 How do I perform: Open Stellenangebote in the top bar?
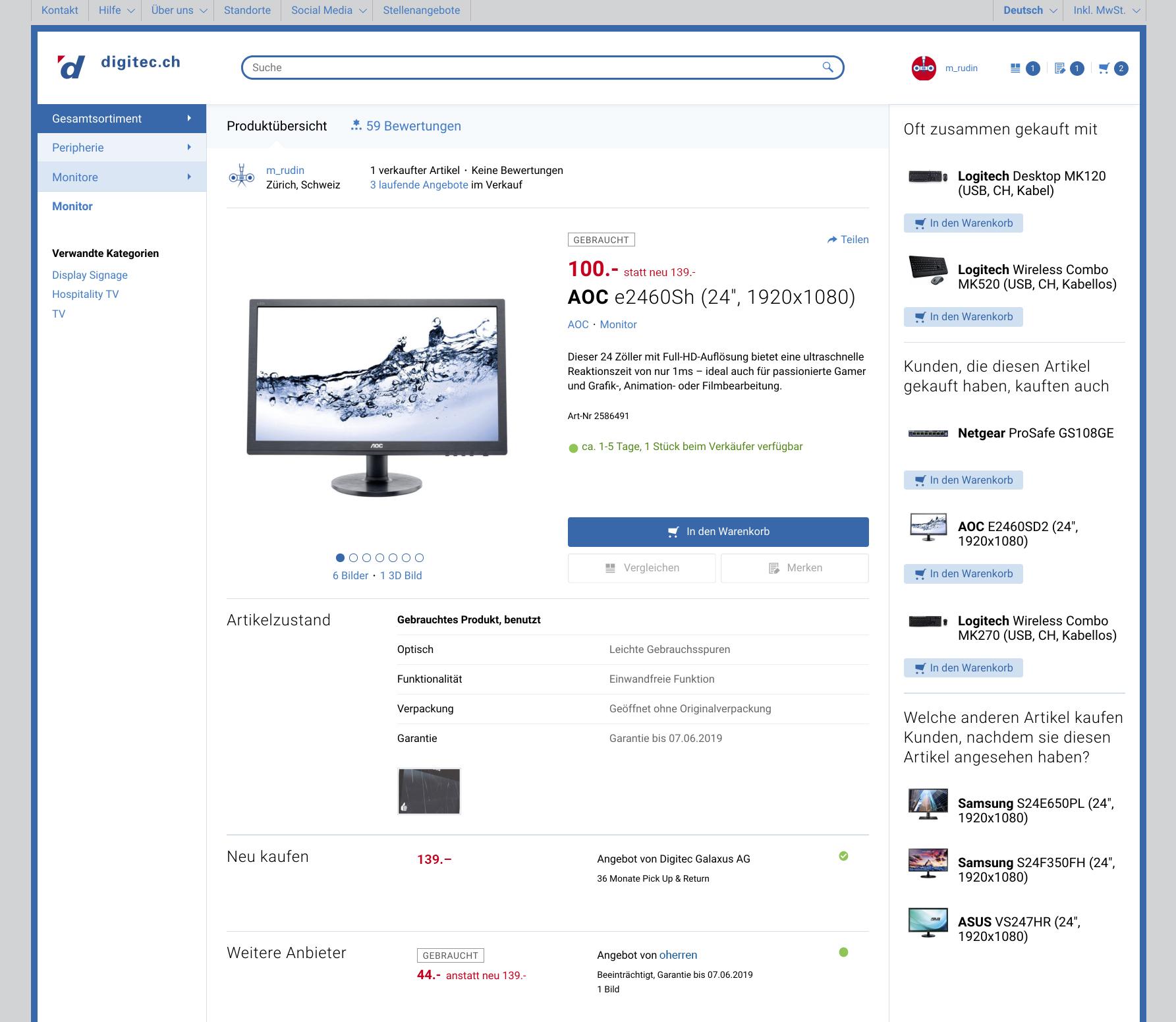422,11
